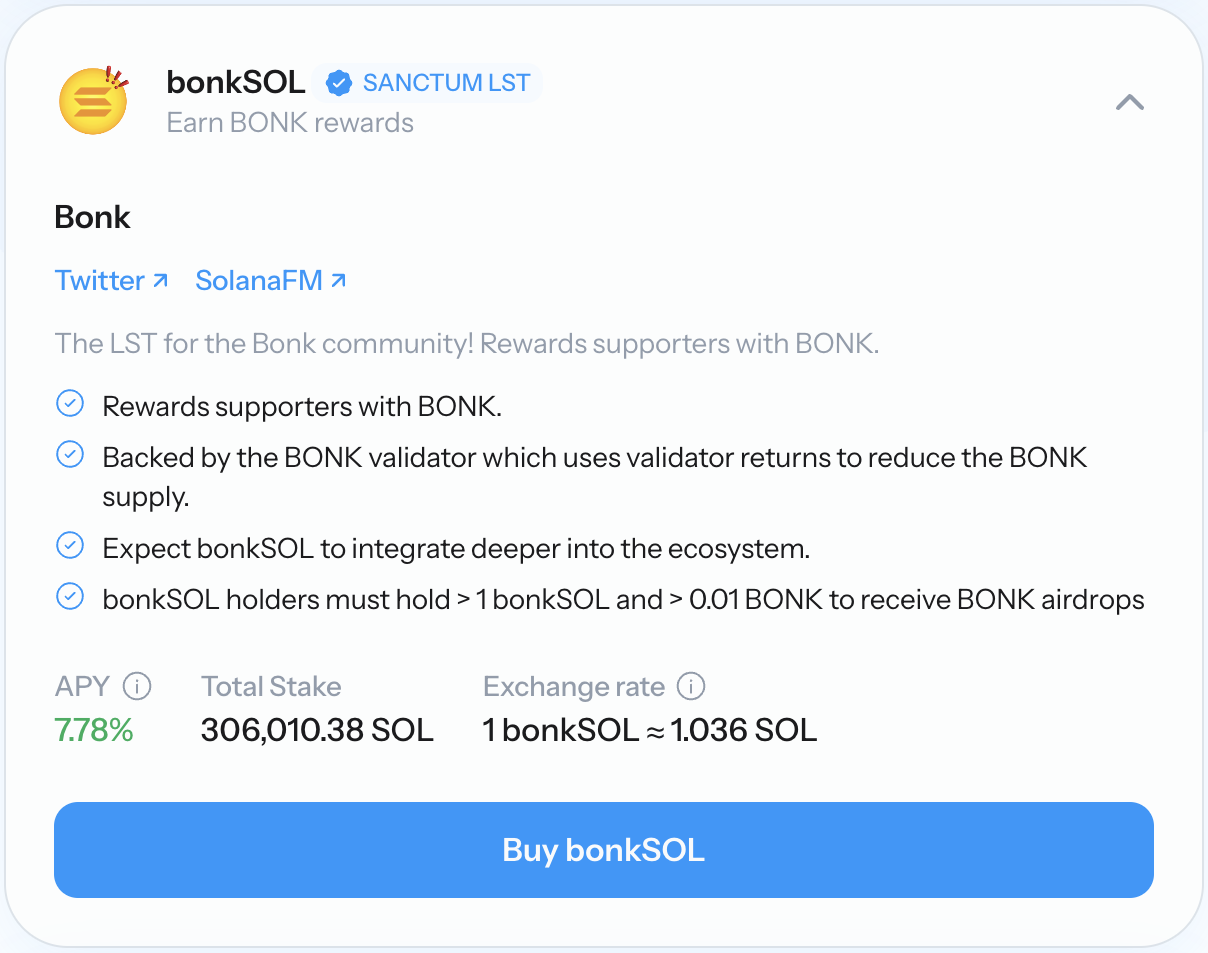Click the 7.78% APY value
Viewport: 1208px width, 953px height.
pos(94,730)
